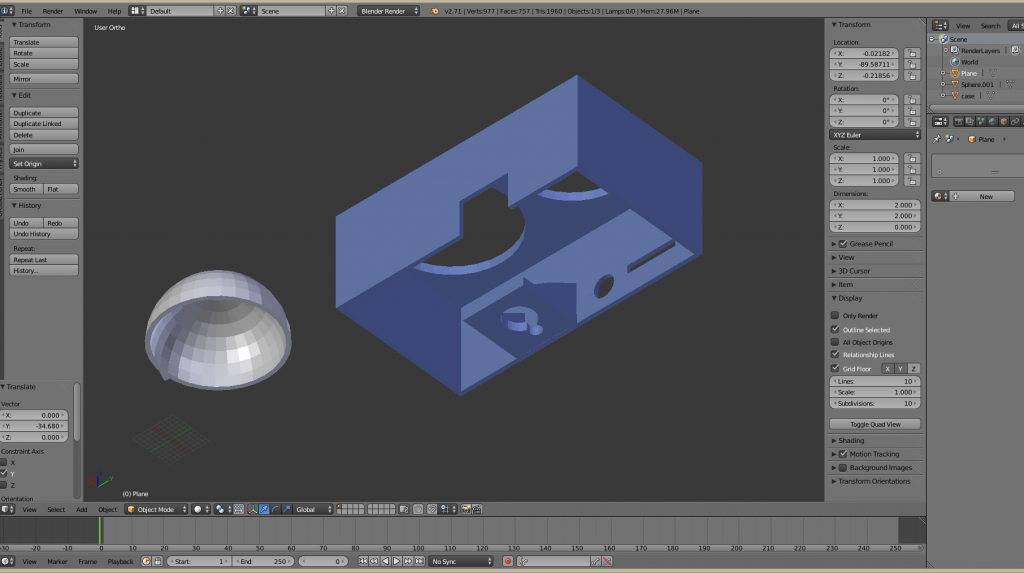Viewport: 1024px width, 573px height.
Task: Click the snap magnet icon
Action: coord(432,509)
